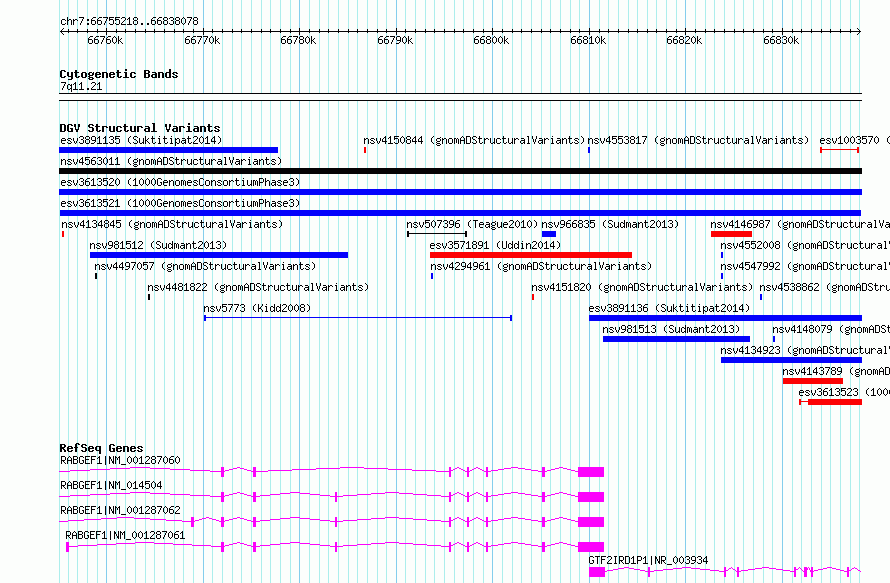
Task: Select the nsv4143789 red variant bar
Action: (x=813, y=381)
